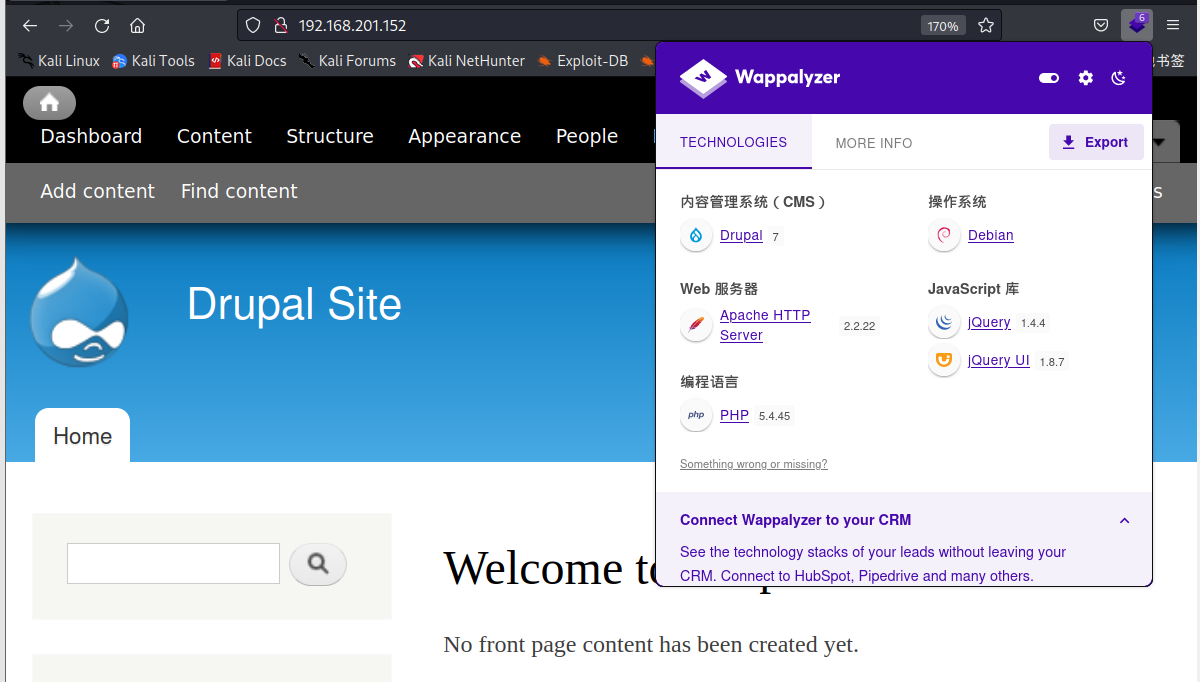Go back with the browser back arrow

[30, 26]
